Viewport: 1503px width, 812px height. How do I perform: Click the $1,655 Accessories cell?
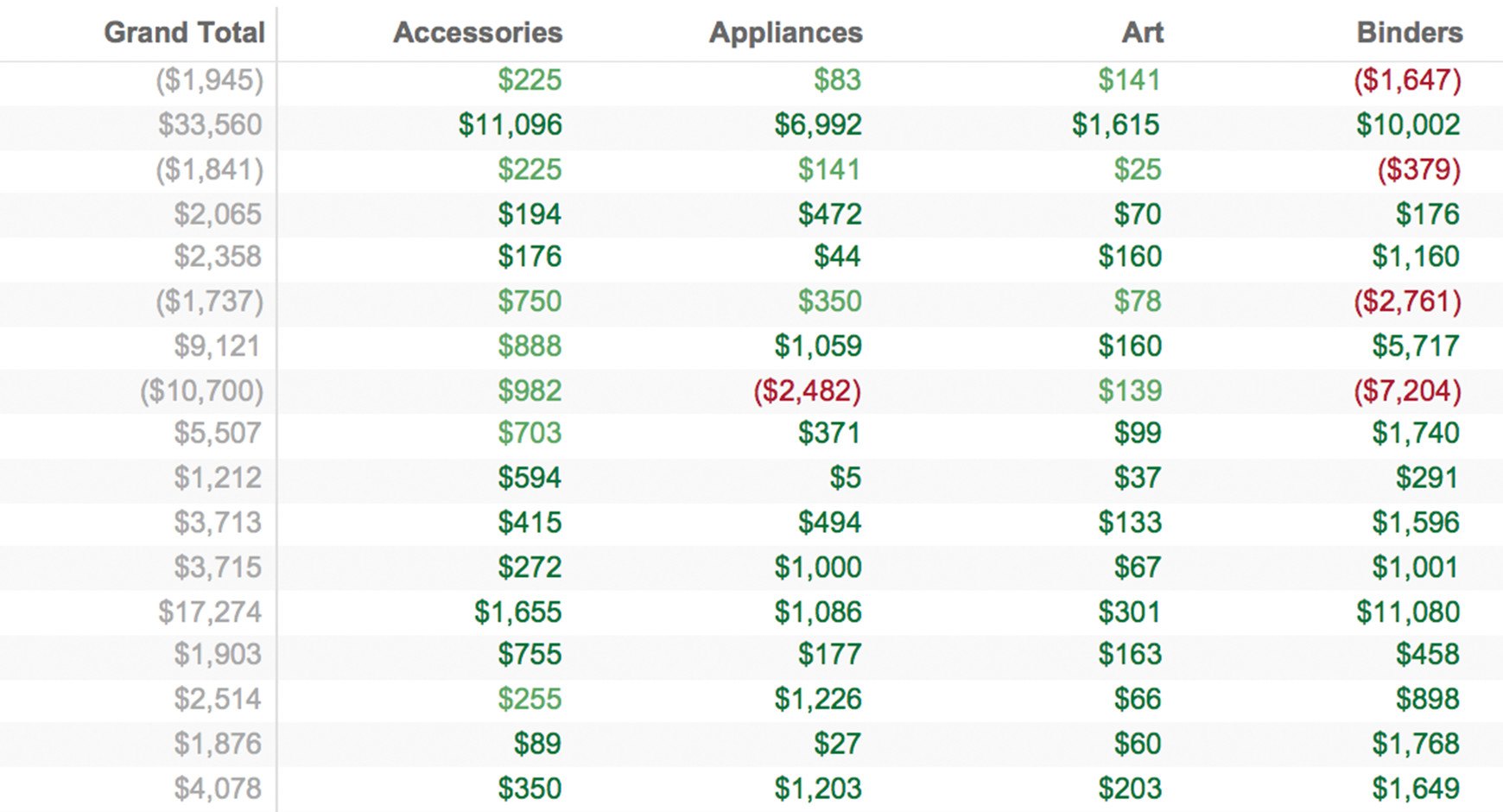click(517, 612)
